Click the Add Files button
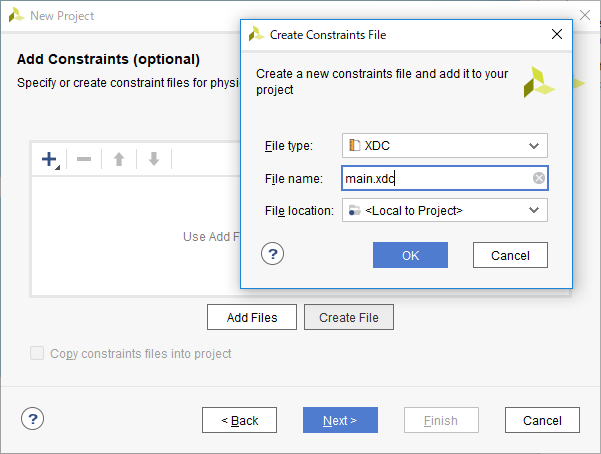 pos(252,317)
